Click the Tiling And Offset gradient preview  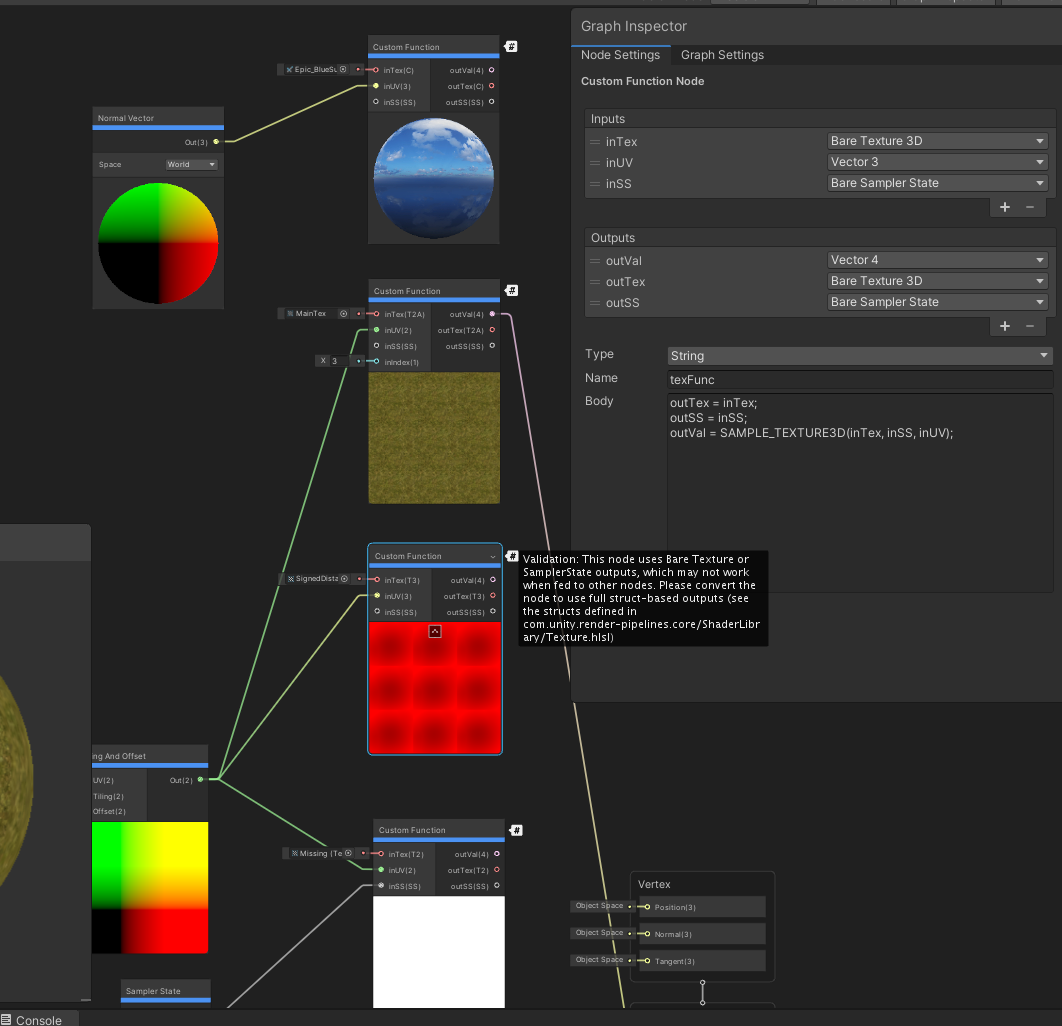pos(150,887)
